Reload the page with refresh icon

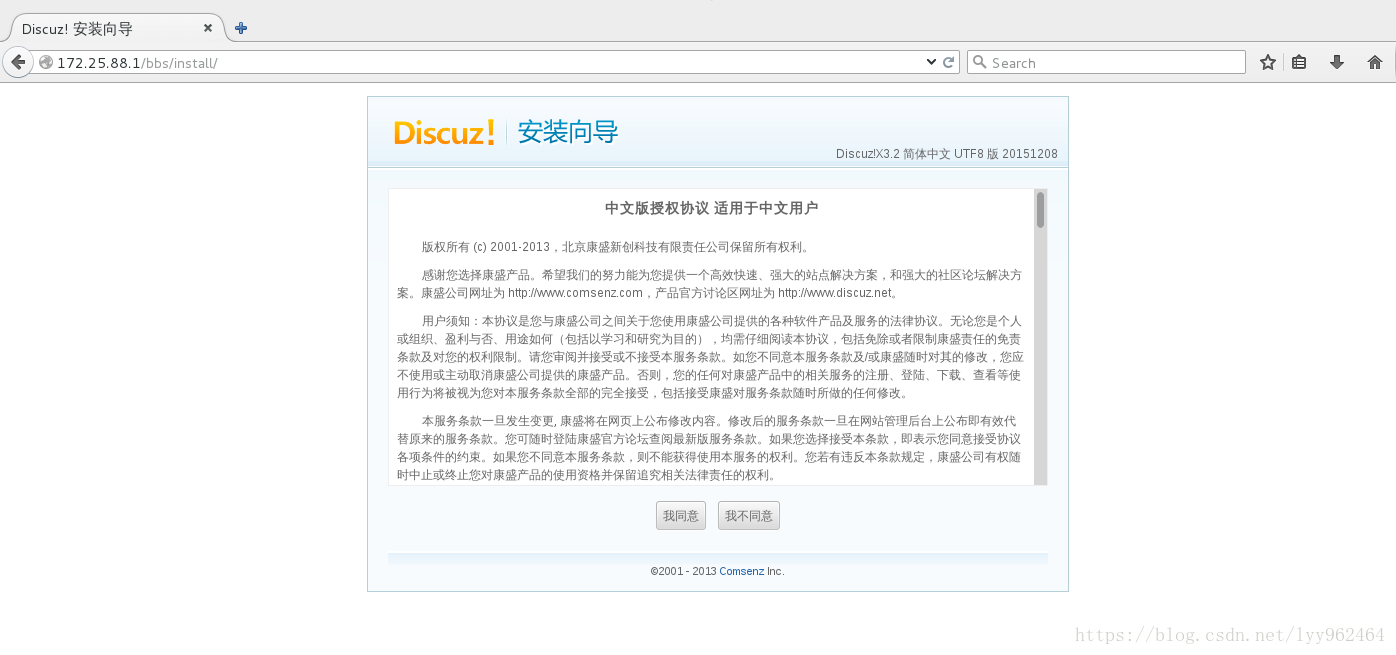pos(949,62)
